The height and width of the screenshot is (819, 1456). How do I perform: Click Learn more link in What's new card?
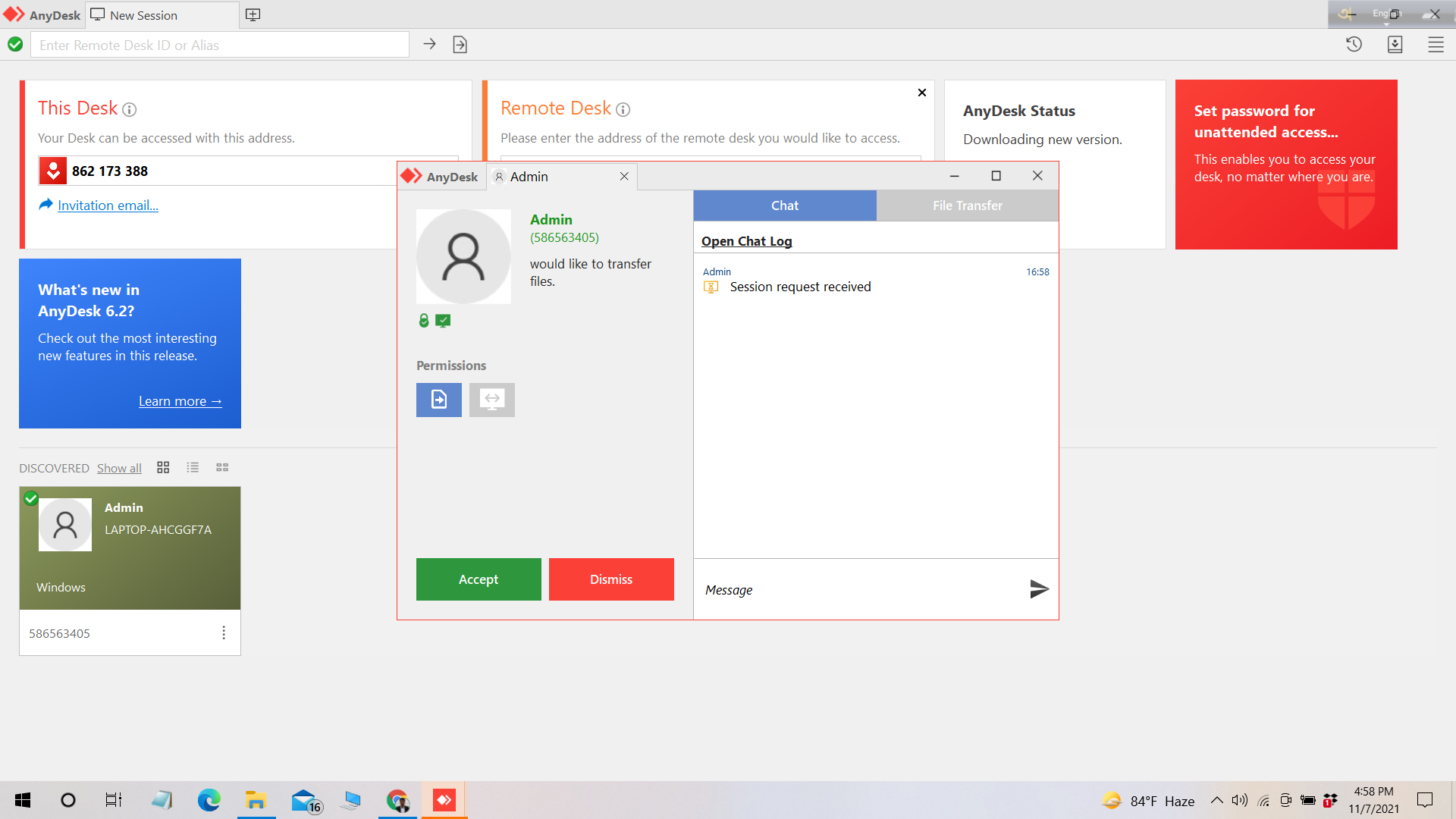pos(180,401)
